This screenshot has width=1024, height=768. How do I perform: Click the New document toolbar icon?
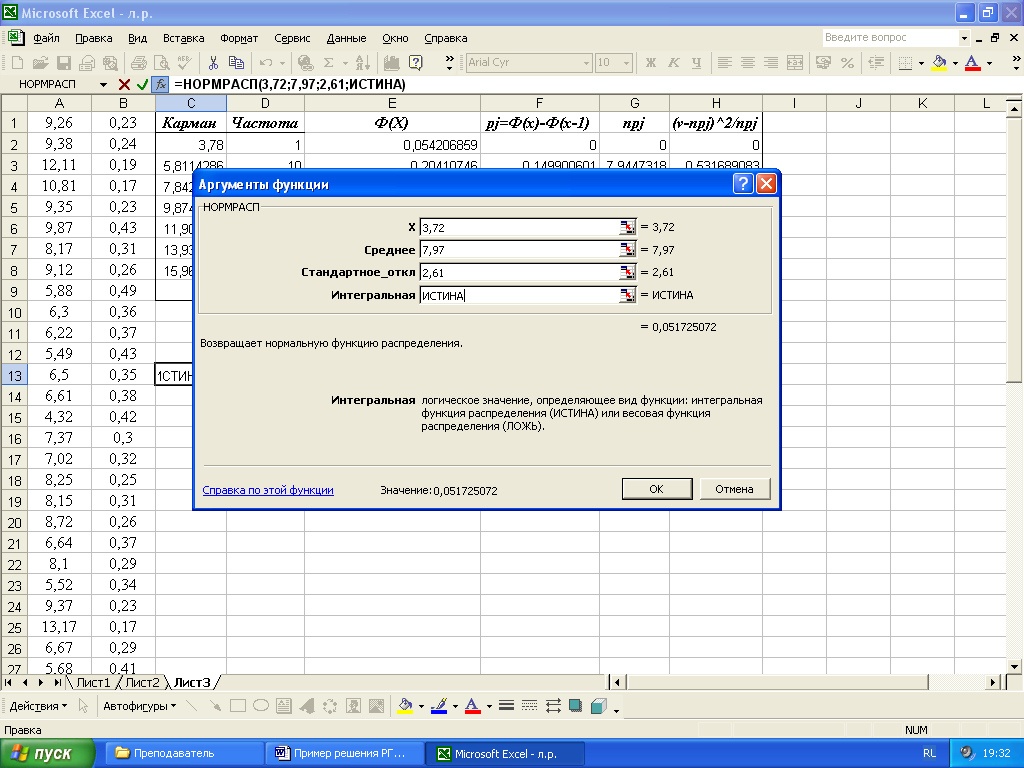point(18,63)
